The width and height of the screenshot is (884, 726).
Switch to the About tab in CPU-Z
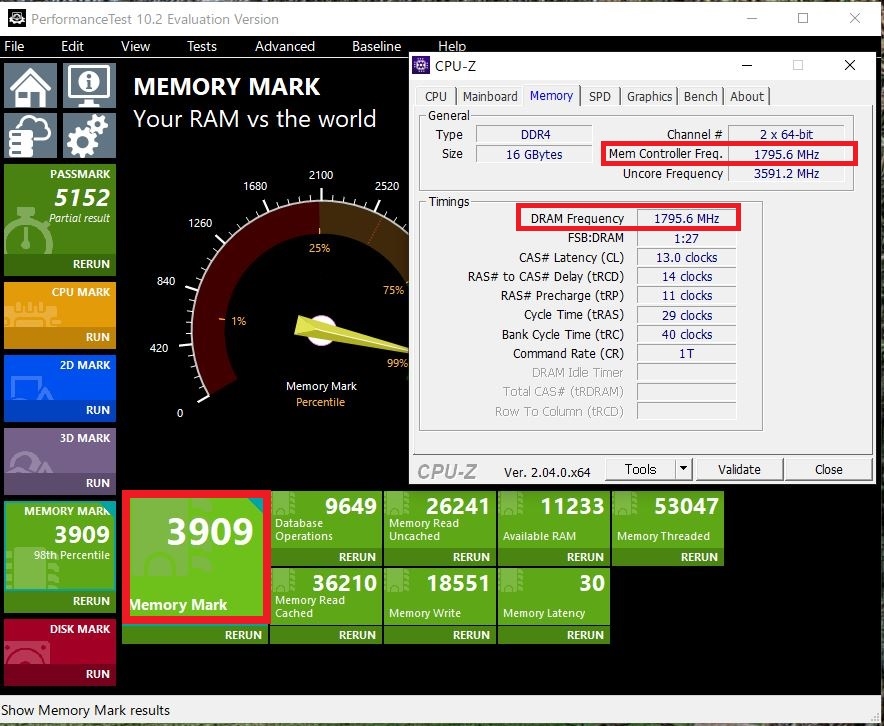coord(747,96)
